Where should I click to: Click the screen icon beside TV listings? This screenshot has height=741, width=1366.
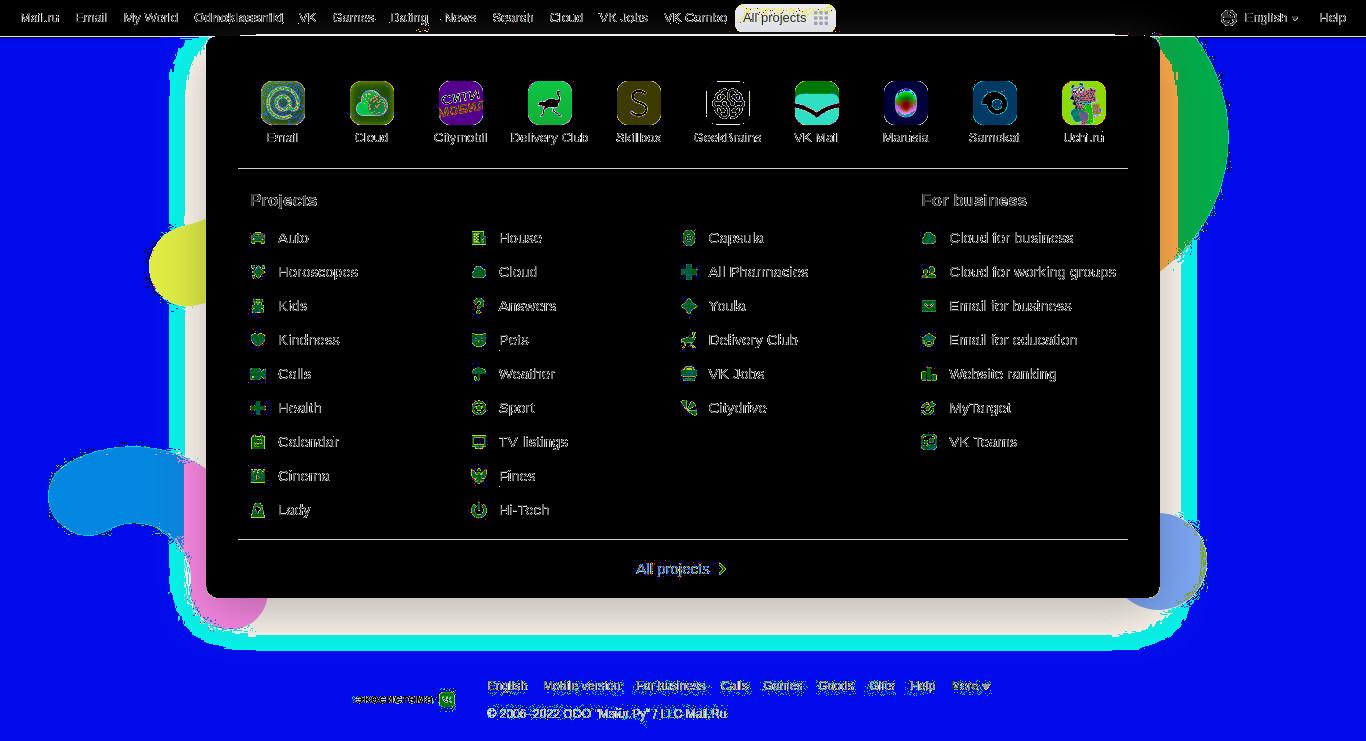(479, 442)
